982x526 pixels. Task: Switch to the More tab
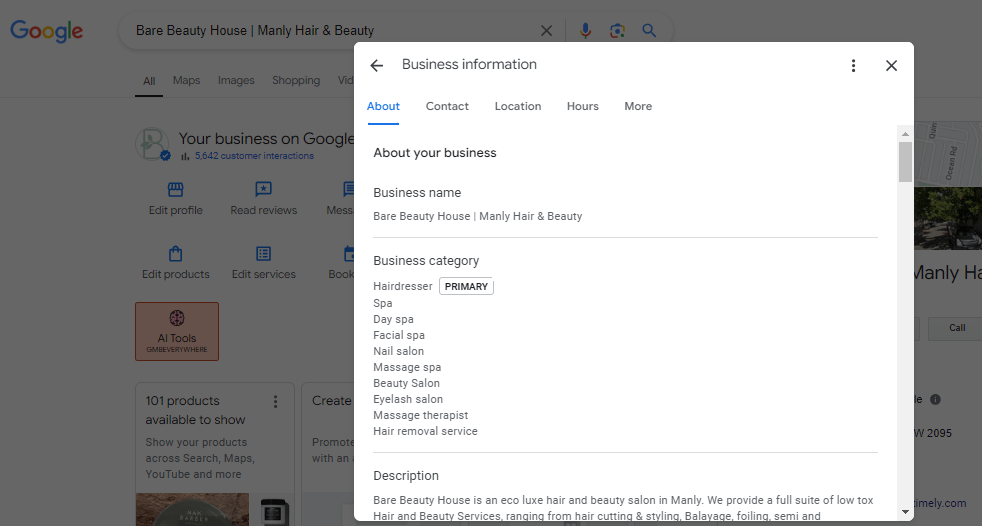638,106
